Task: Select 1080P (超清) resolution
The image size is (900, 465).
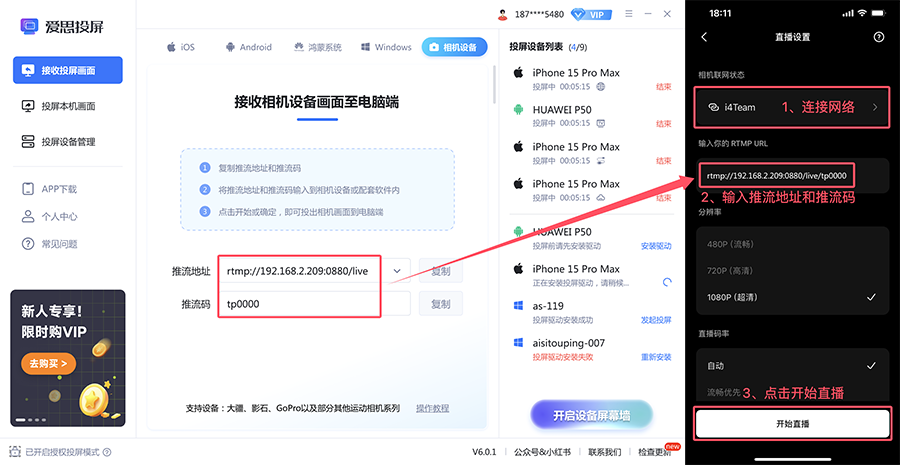Action: pyautogui.click(x=793, y=297)
